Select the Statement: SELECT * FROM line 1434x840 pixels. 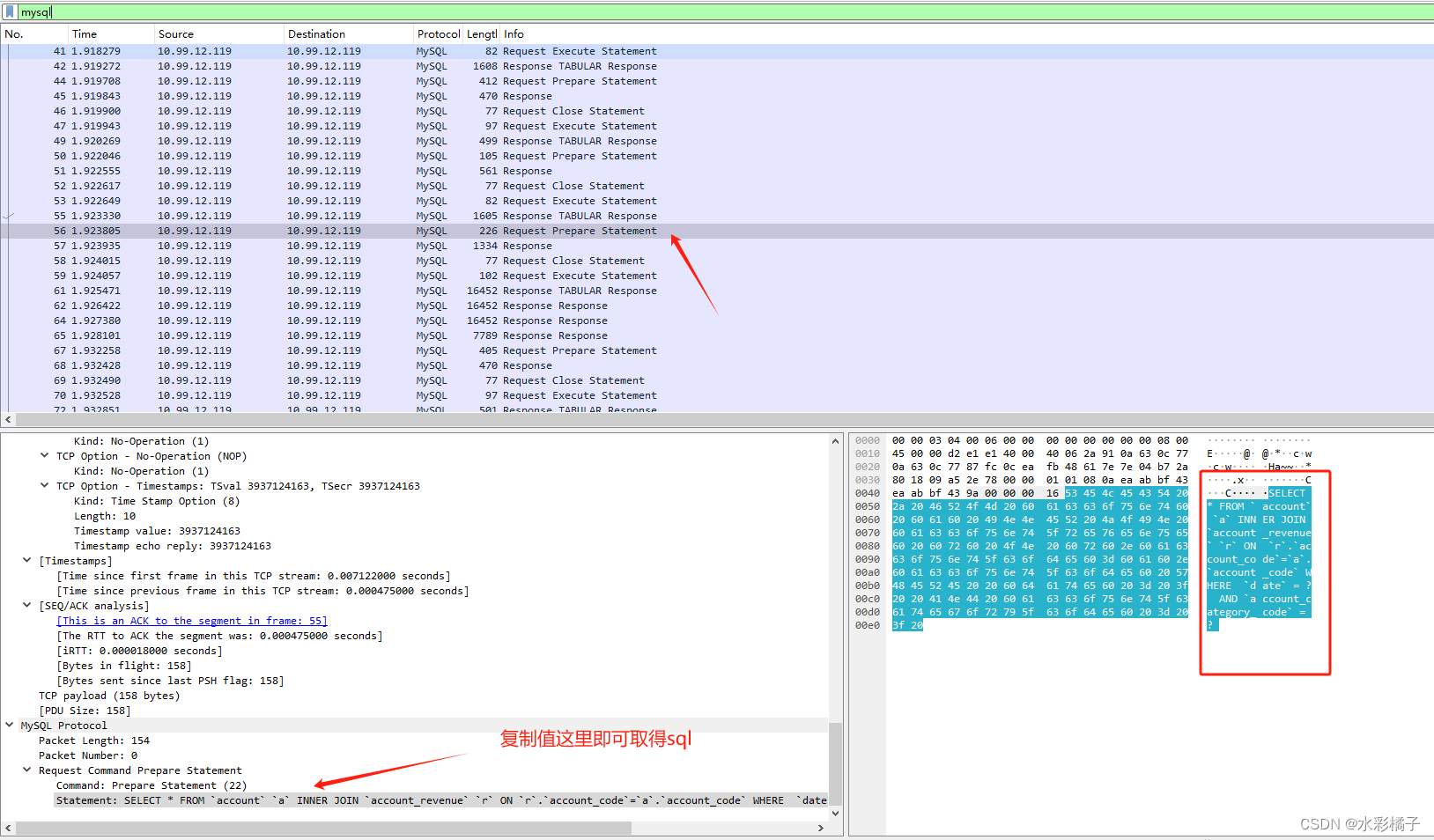coord(440,800)
